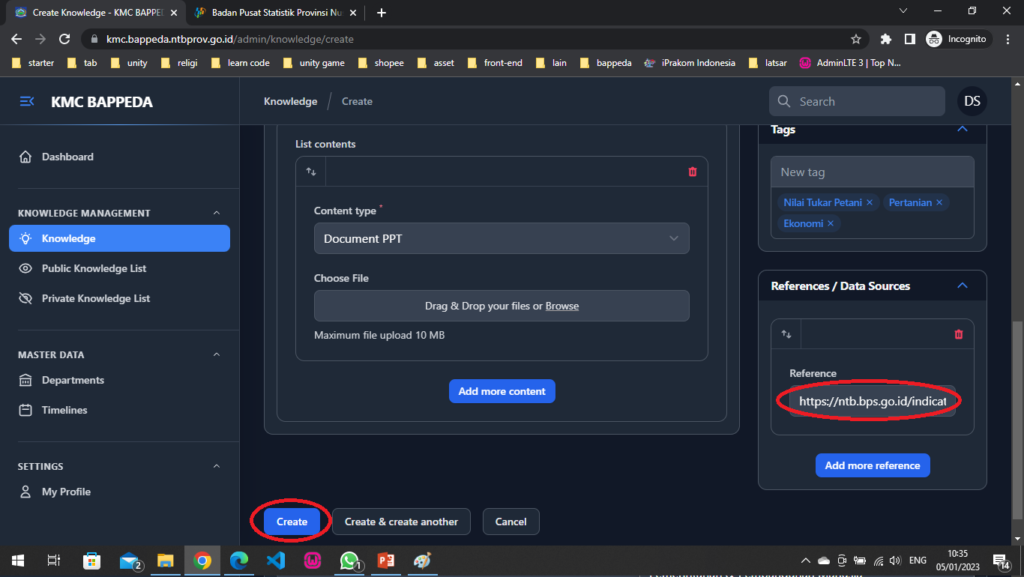Click the Add more content button
The width and height of the screenshot is (1024, 577).
click(x=501, y=391)
